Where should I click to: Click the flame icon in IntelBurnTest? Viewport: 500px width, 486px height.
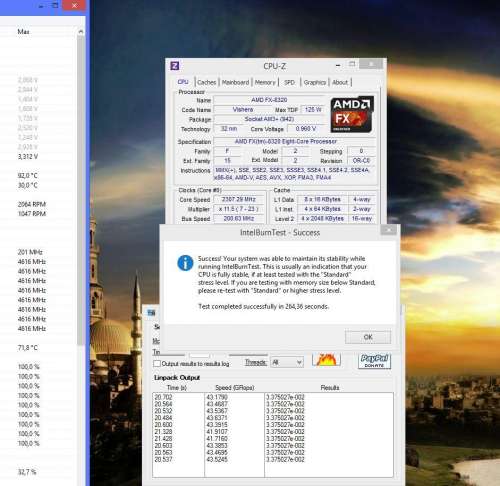click(x=327, y=360)
